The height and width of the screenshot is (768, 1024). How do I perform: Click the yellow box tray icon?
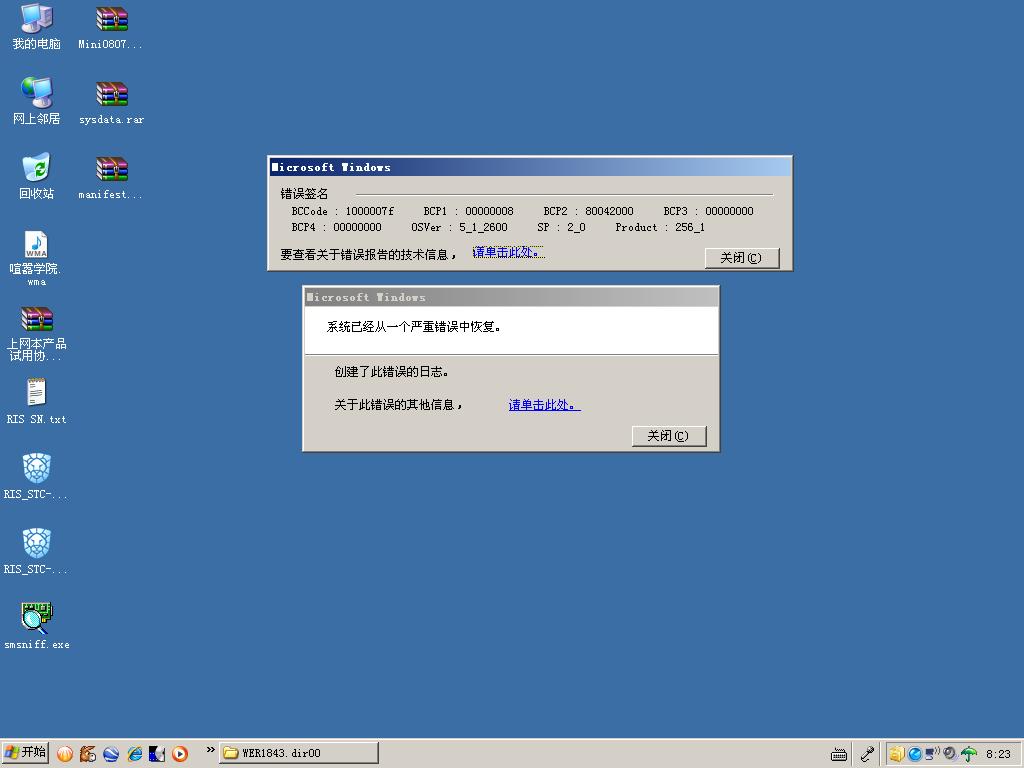(x=897, y=754)
